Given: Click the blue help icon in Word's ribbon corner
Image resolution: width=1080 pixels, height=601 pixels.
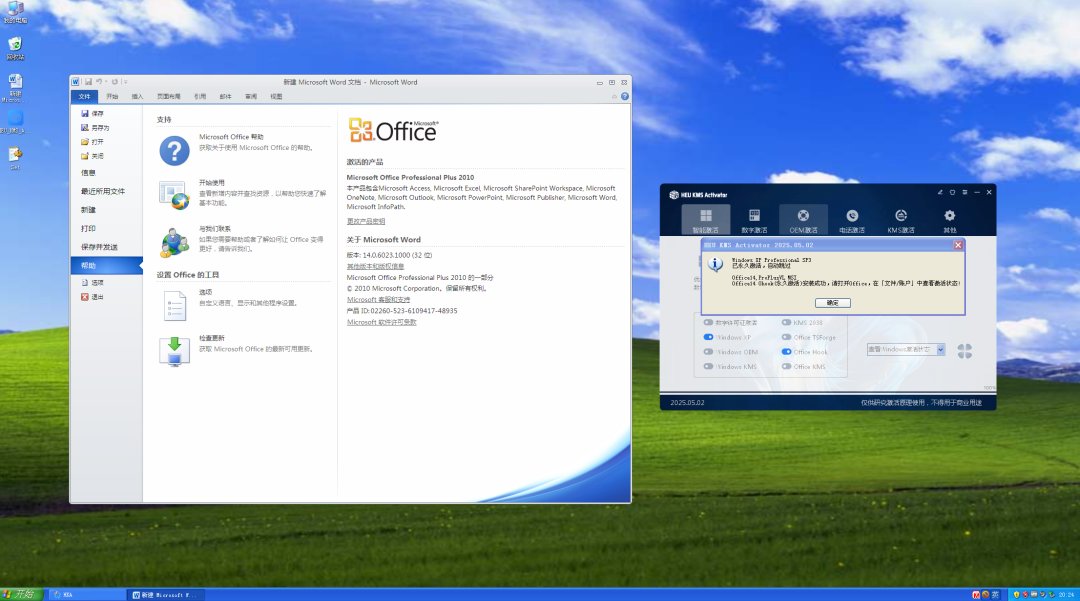Looking at the screenshot, I should 625,96.
